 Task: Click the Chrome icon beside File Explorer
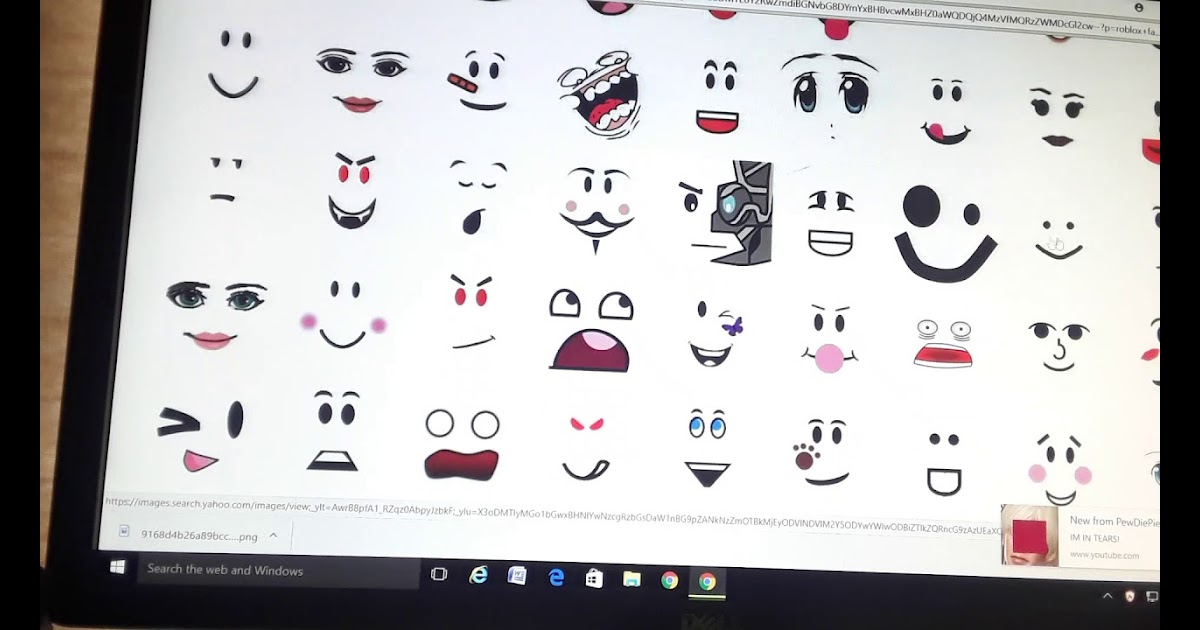[x=669, y=580]
